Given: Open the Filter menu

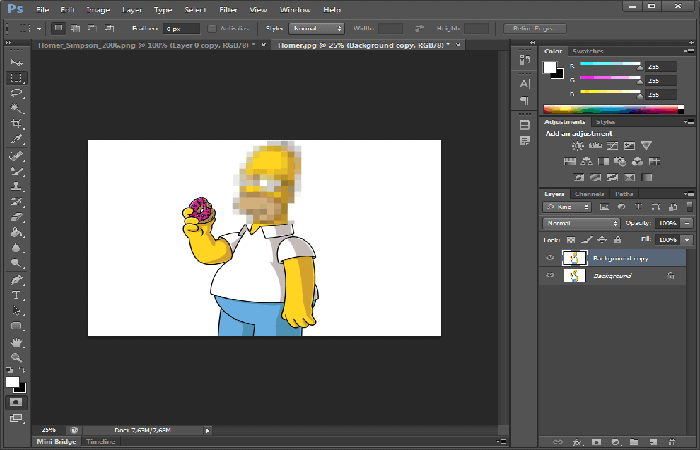Looking at the screenshot, I should click(228, 9).
